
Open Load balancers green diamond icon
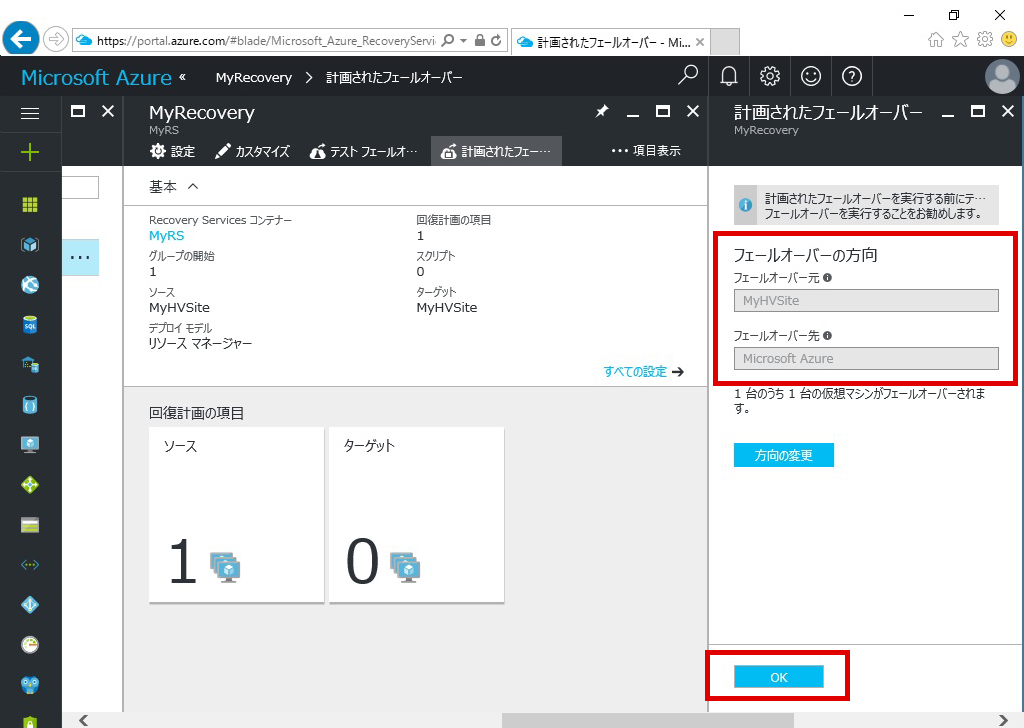pos(30,484)
